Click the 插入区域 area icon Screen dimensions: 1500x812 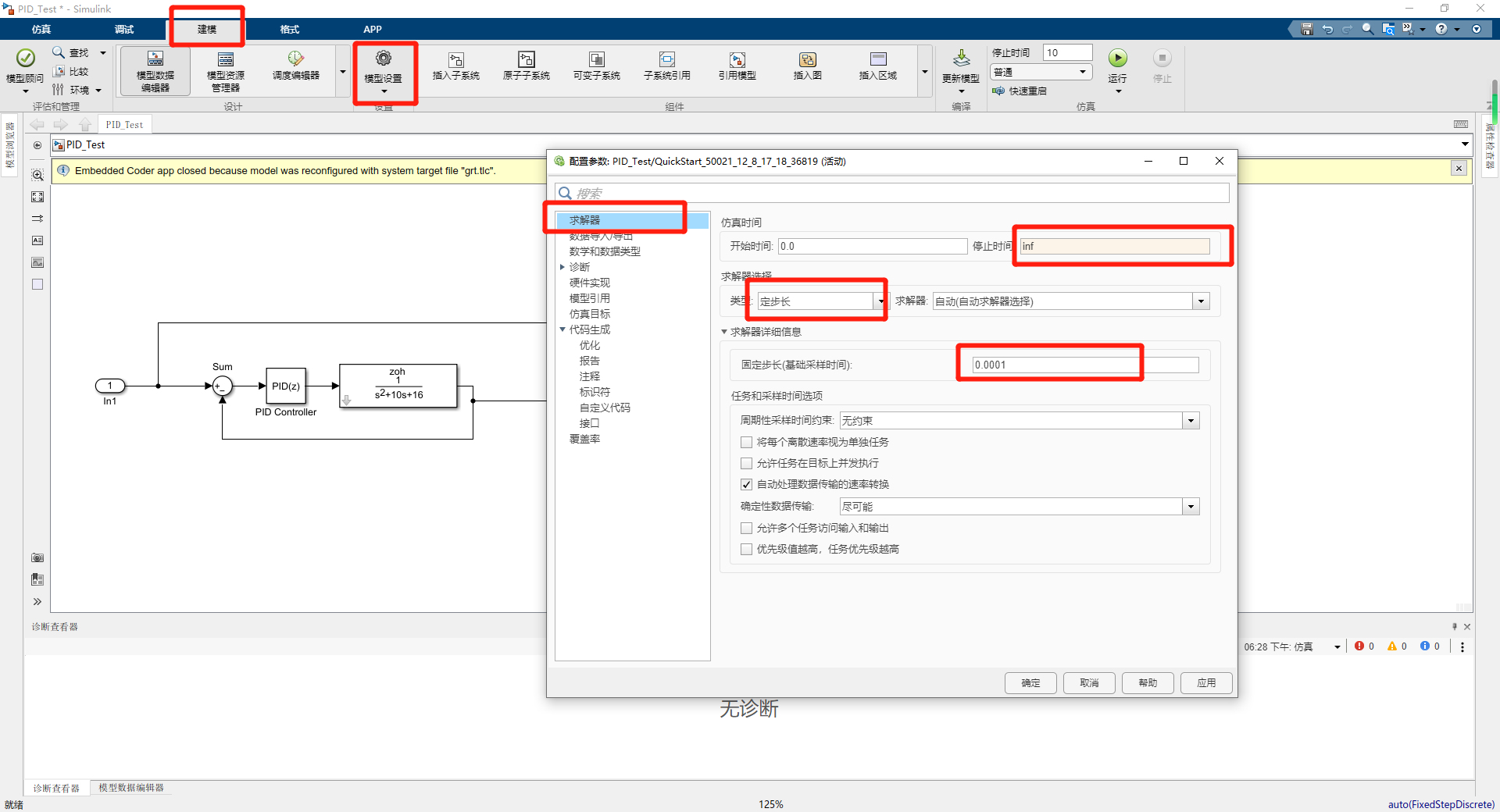pyautogui.click(x=878, y=59)
